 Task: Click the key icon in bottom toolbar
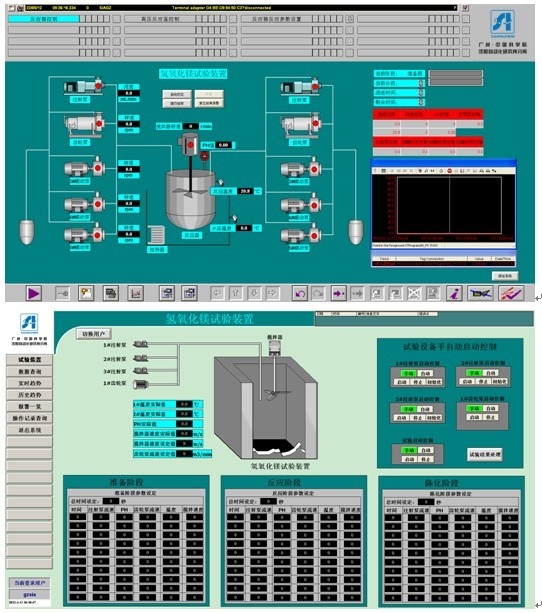62,293
